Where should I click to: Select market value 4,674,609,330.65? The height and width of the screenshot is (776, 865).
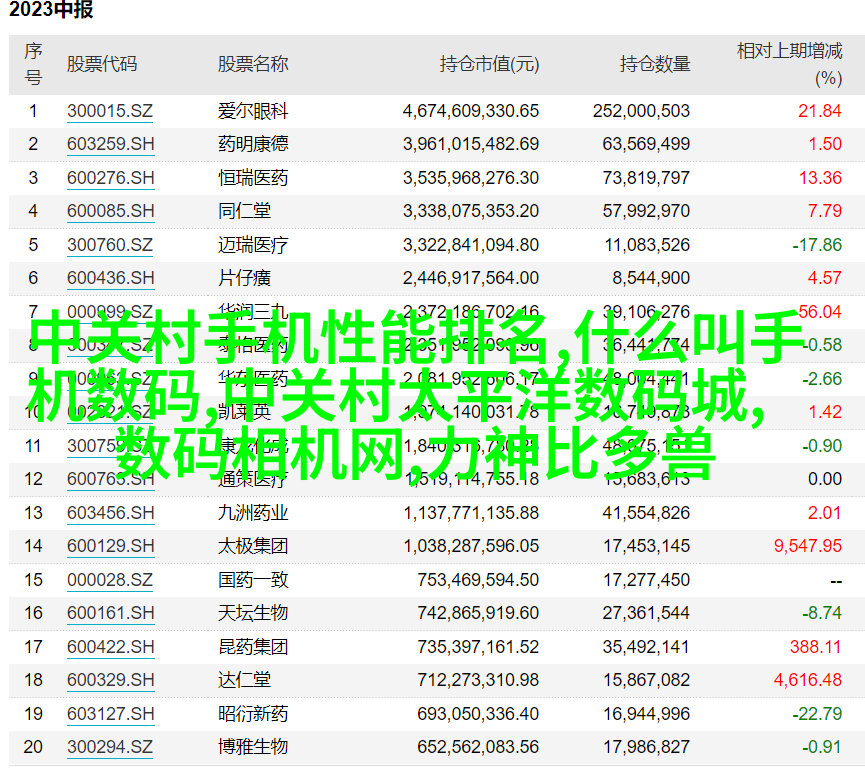471,111
